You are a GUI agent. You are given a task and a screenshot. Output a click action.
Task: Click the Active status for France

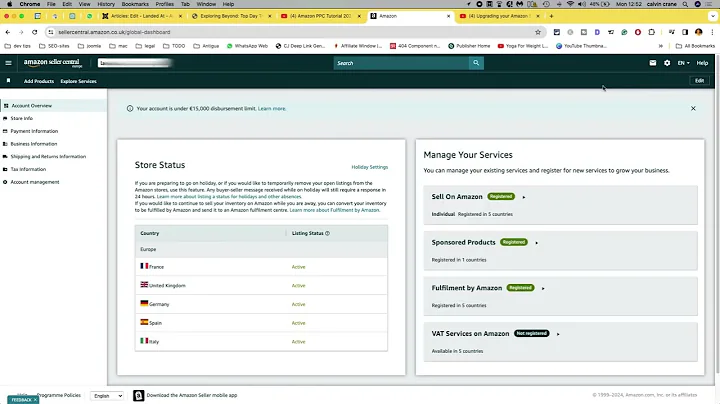click(298, 267)
